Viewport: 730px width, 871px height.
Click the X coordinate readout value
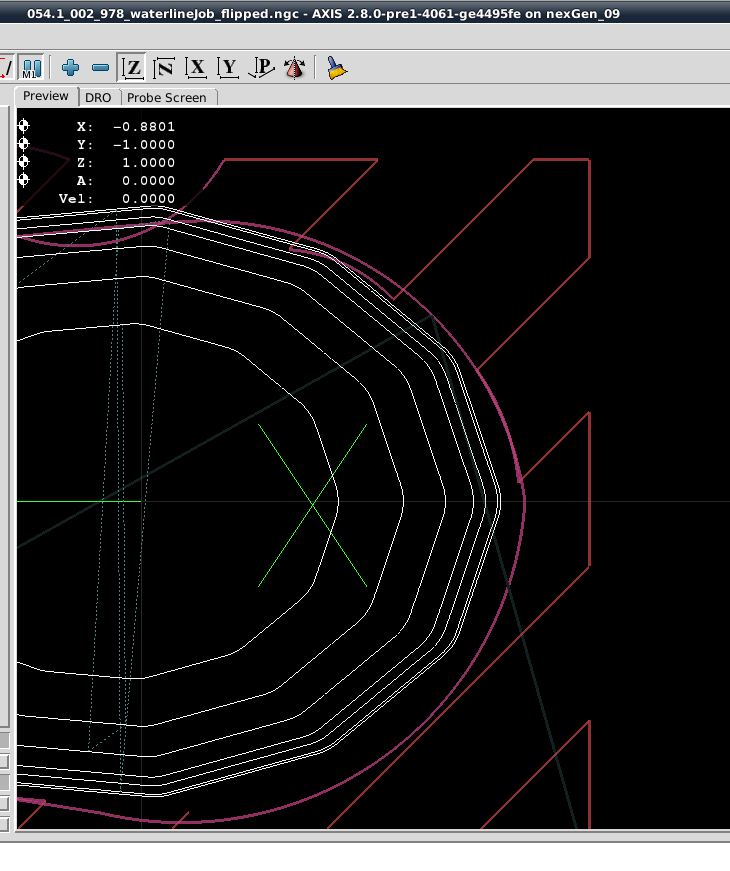tap(143, 127)
